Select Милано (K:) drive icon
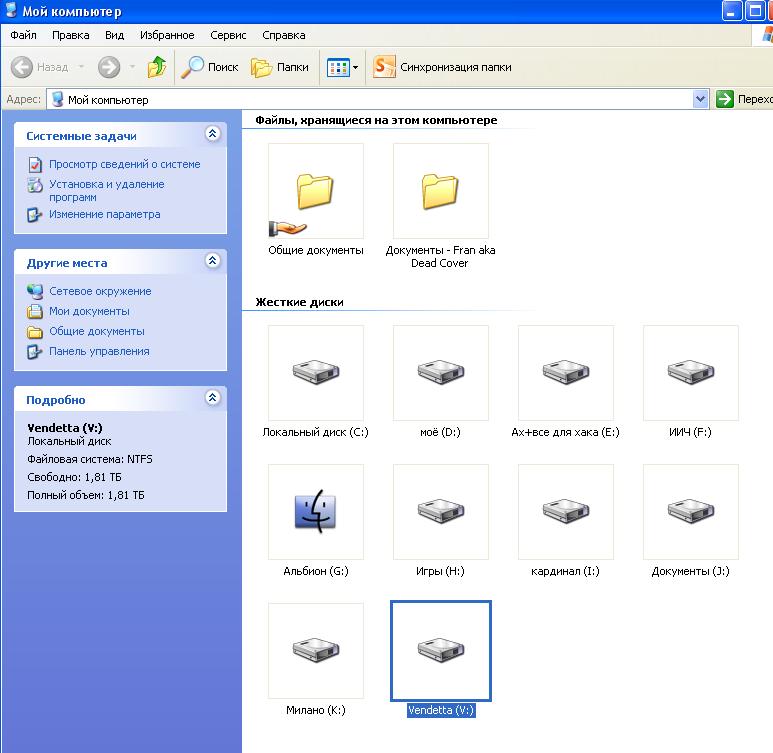 click(316, 651)
